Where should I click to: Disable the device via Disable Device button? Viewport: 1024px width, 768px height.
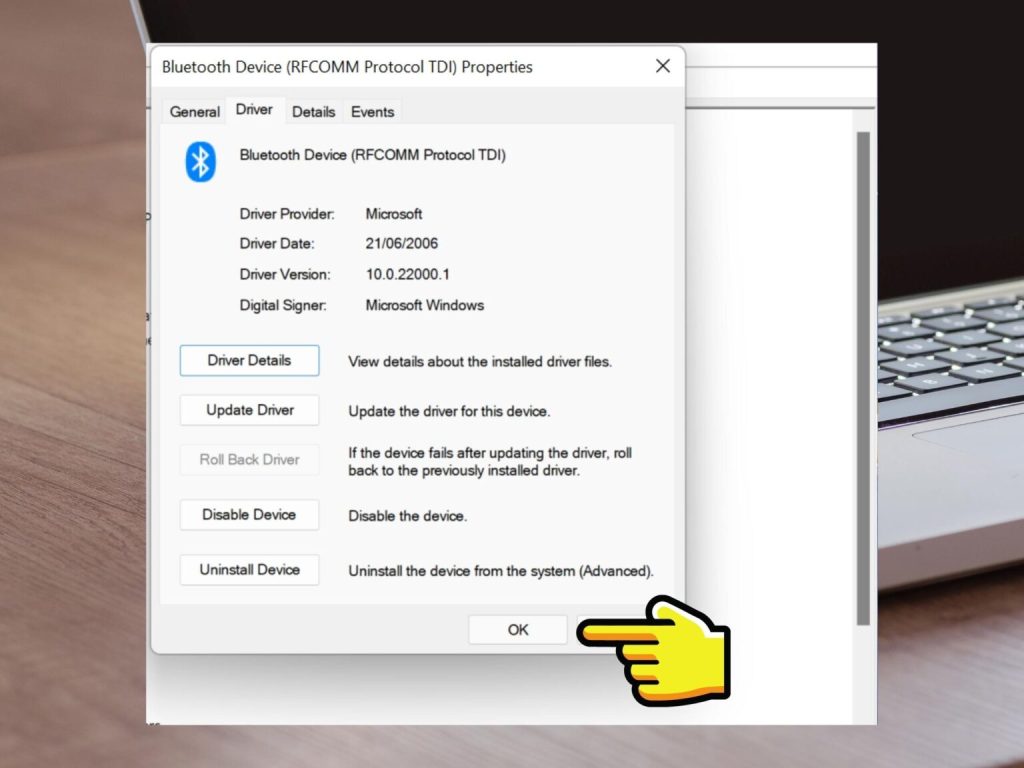coord(249,515)
